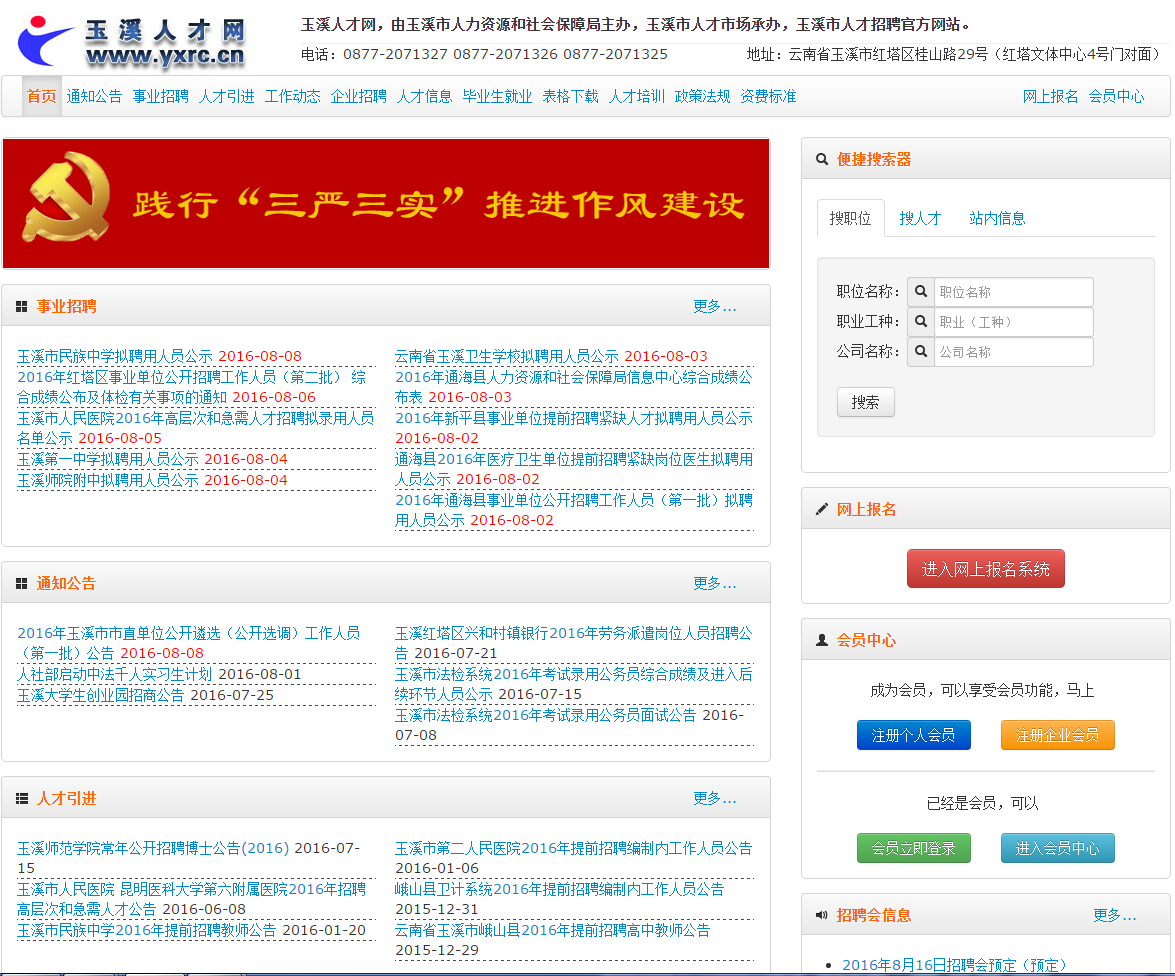Viewport: 1175px width, 976px height.
Task: Click the search icon in 公司名称 field
Action: [921, 352]
